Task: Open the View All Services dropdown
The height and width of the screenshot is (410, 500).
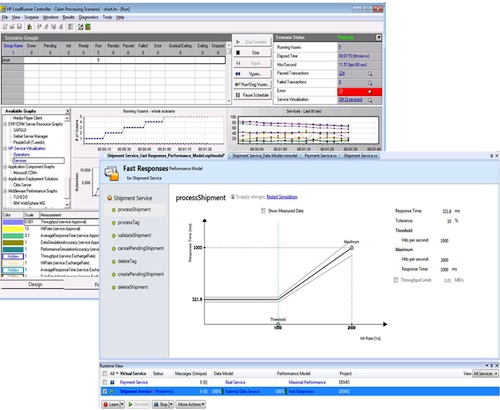Action: (x=485, y=374)
